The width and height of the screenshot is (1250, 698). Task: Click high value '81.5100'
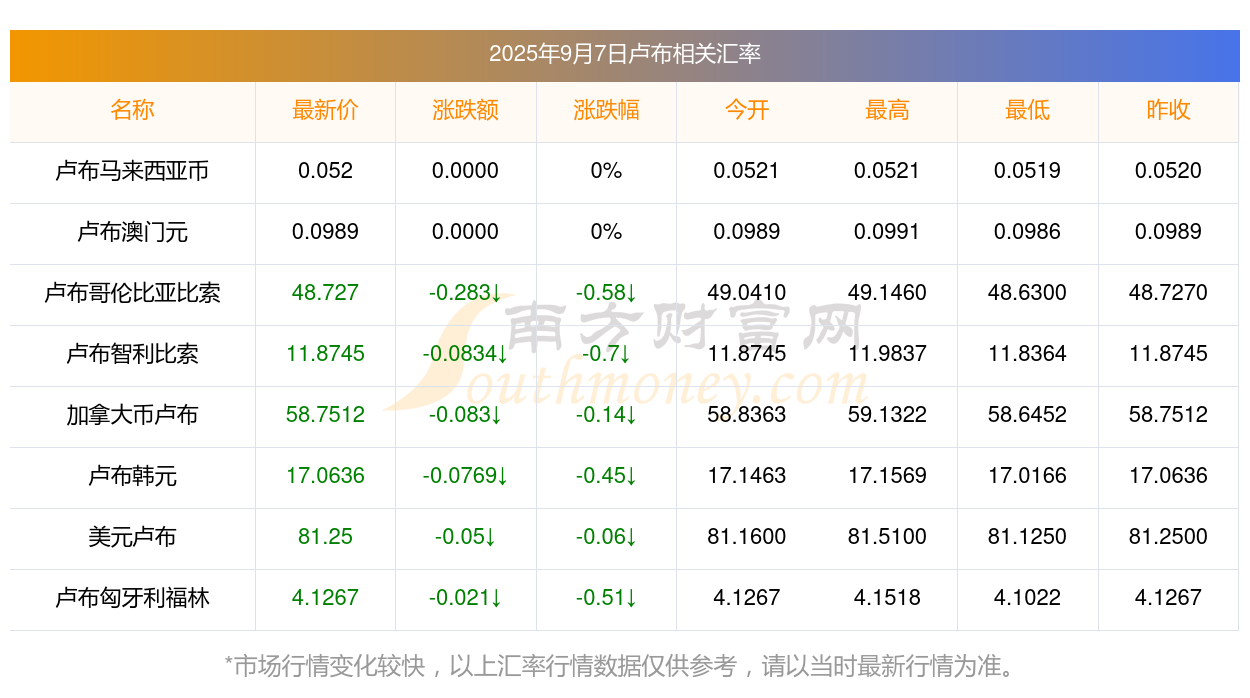(887, 537)
